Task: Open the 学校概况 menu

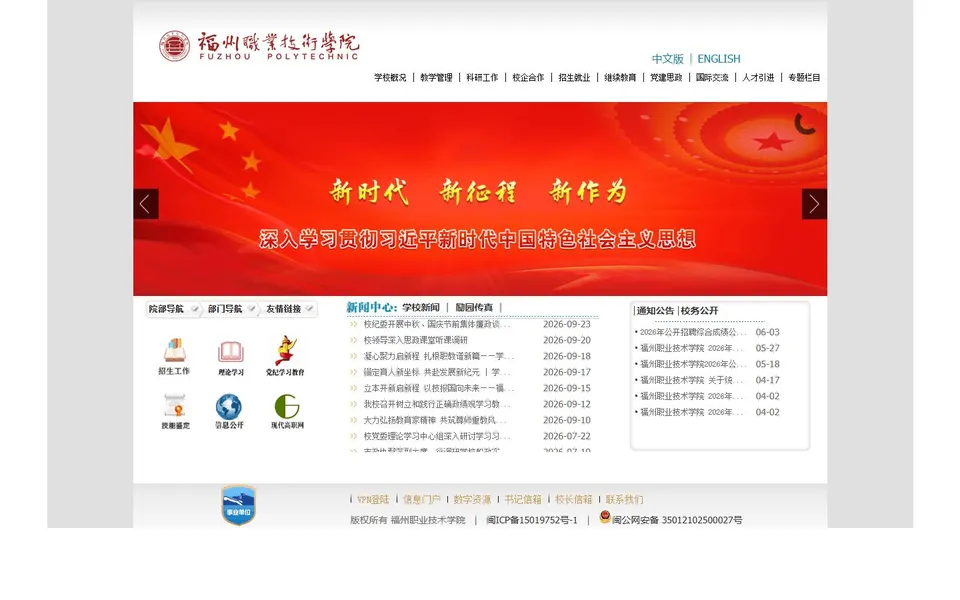Action: pos(390,77)
